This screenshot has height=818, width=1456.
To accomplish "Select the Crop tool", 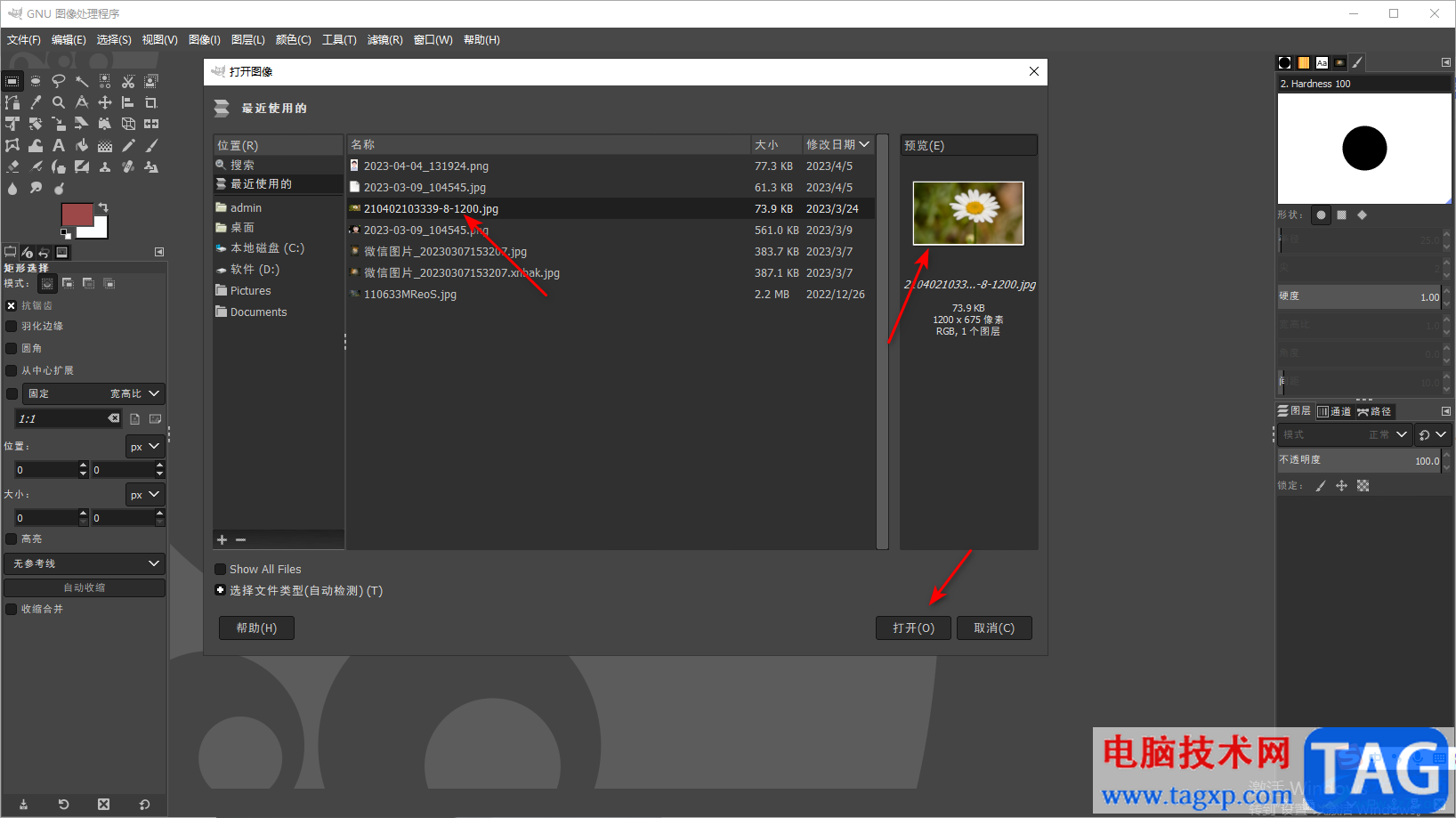I will (x=151, y=102).
